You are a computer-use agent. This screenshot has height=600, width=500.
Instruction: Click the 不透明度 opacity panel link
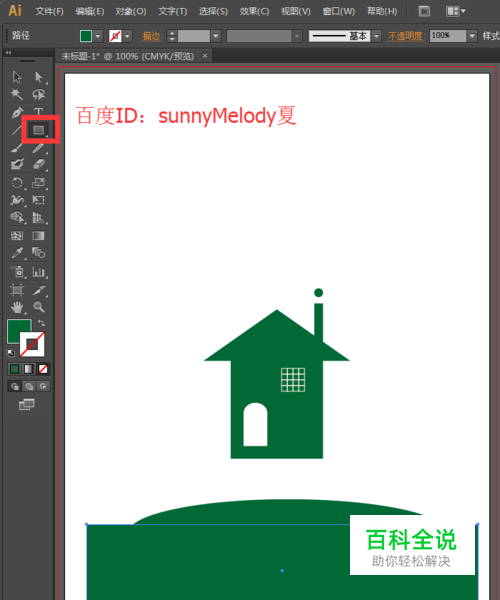(x=407, y=36)
